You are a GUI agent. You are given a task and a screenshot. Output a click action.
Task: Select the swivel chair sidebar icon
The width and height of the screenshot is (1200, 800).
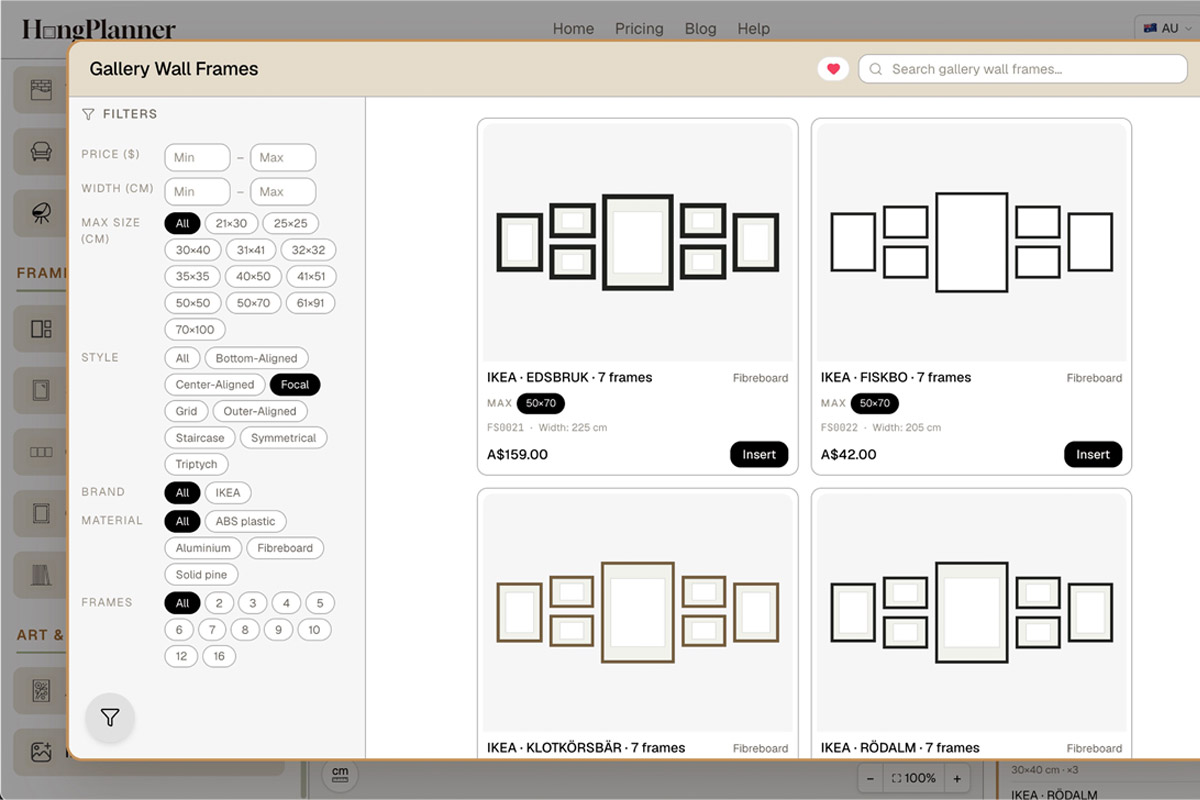41,213
